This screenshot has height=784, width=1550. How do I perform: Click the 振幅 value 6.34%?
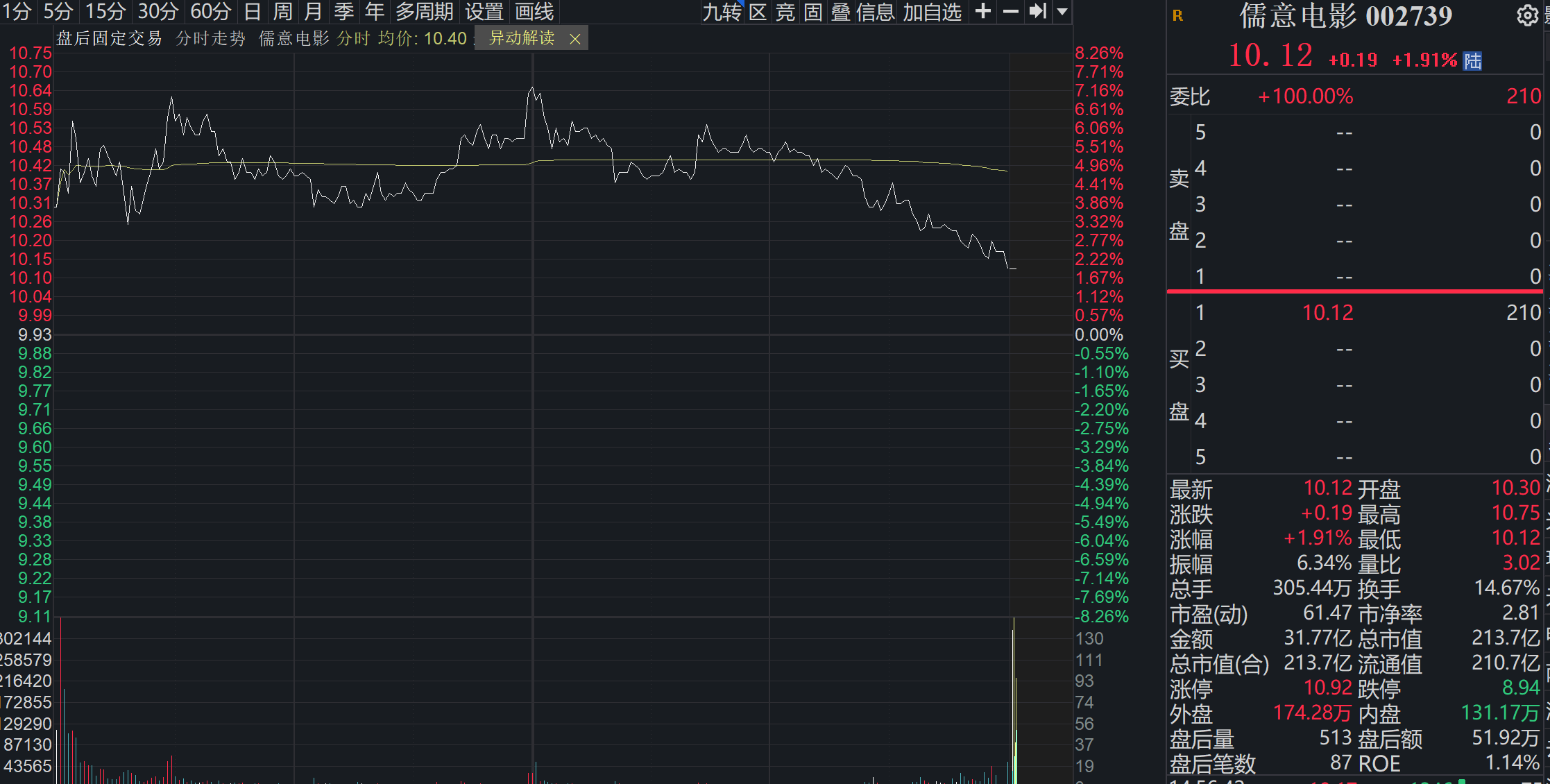coord(1325,563)
